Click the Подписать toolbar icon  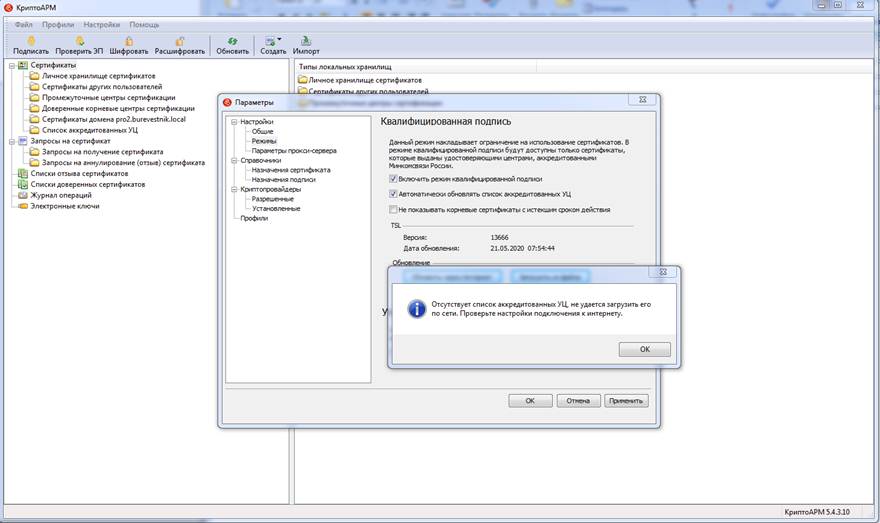[x=31, y=41]
